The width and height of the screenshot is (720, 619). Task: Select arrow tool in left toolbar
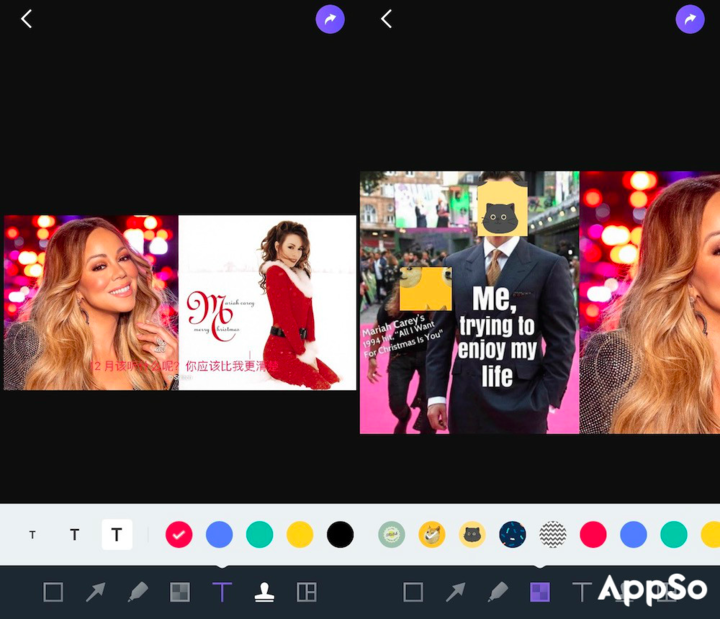coord(96,592)
